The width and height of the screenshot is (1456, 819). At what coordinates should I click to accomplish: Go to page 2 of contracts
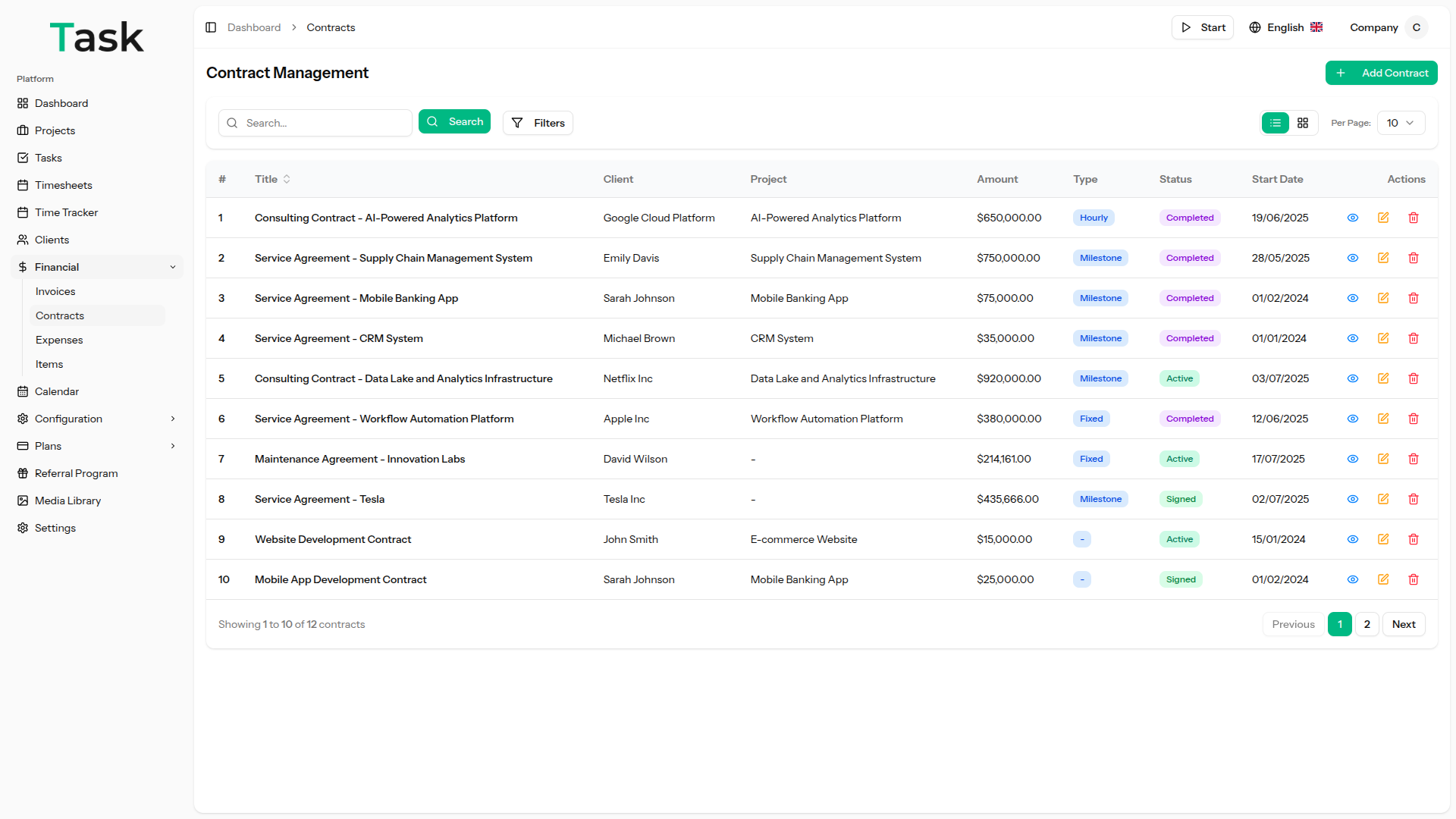coord(1367,624)
